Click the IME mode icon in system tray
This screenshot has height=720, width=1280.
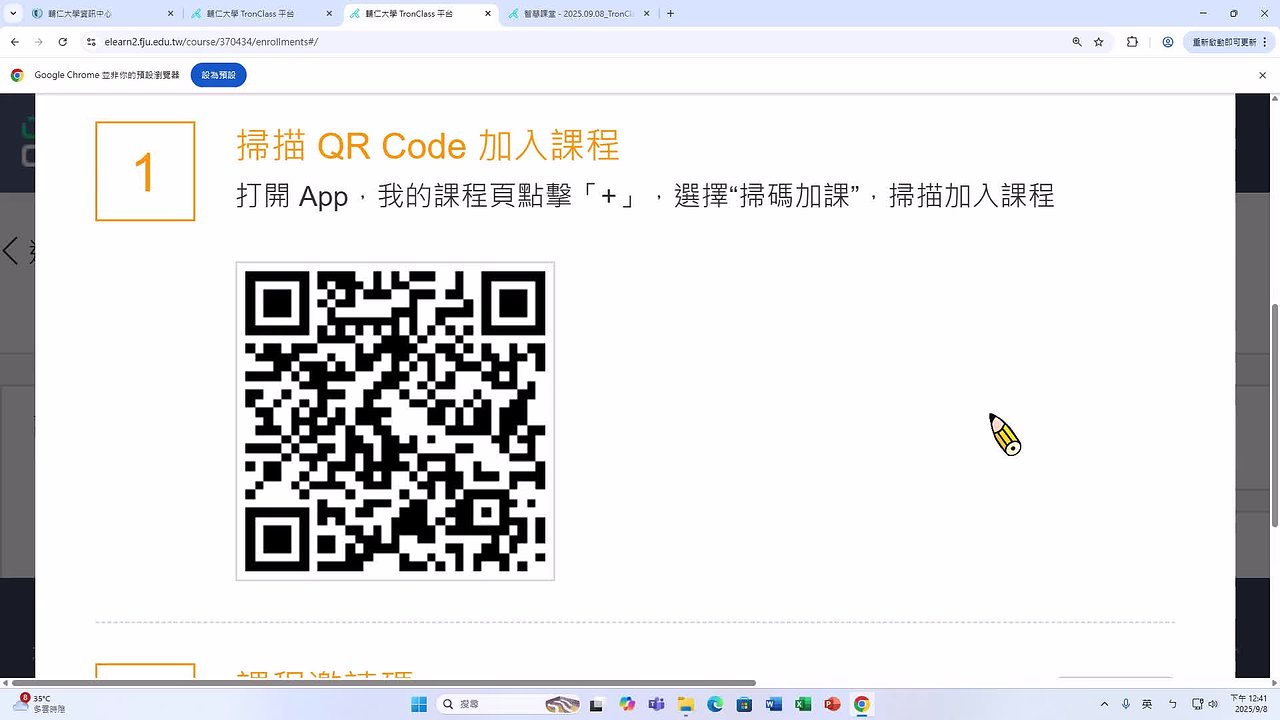coord(1172,704)
